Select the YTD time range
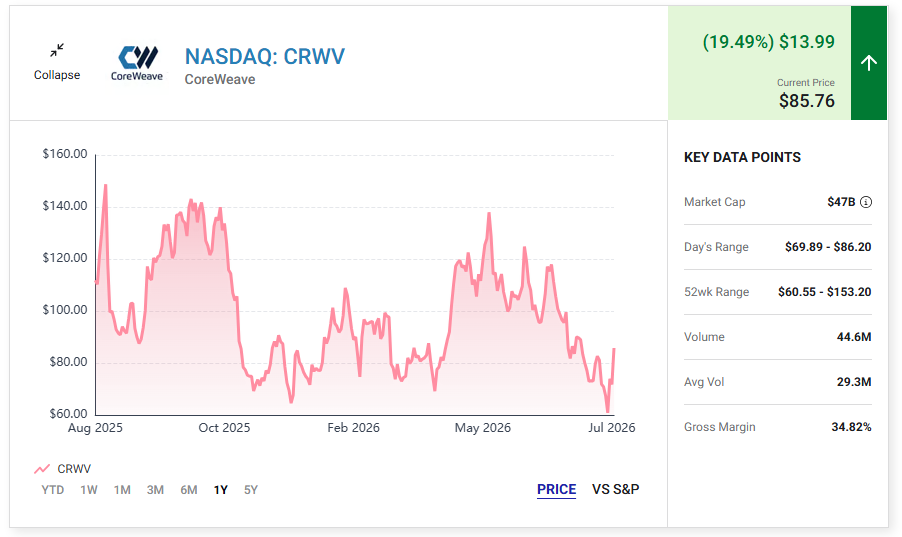 coord(53,490)
